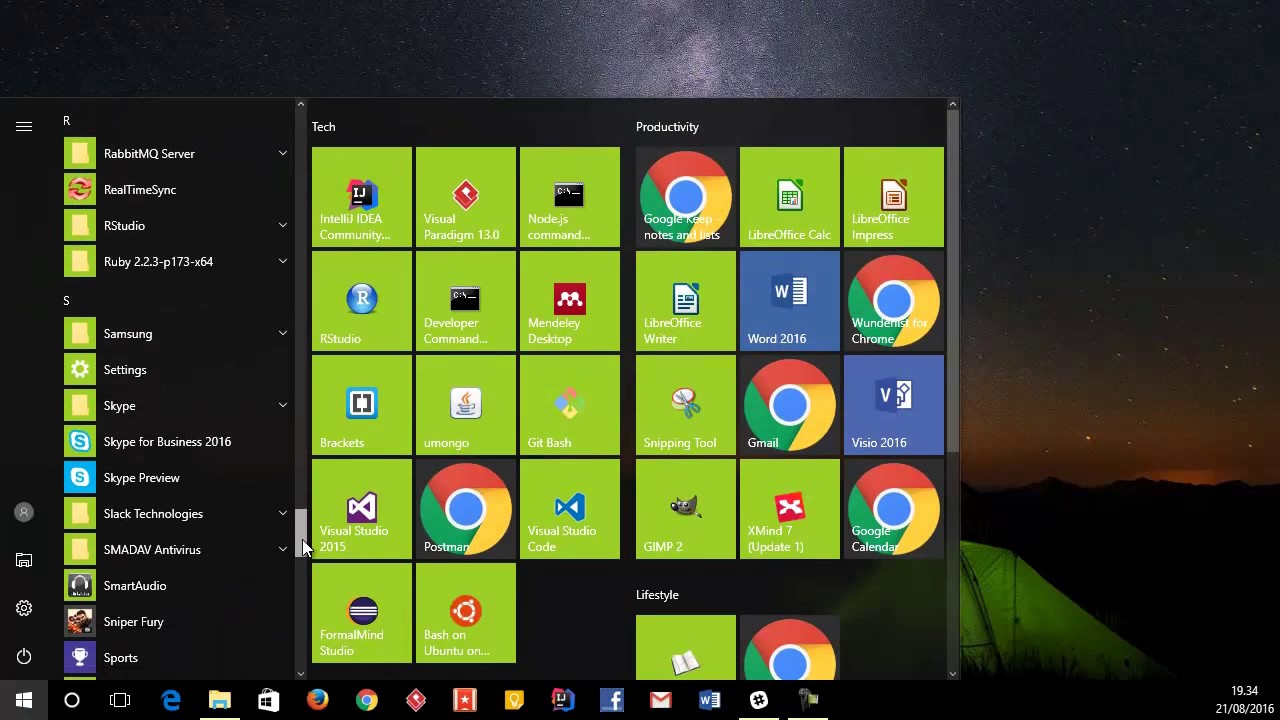Screen dimensions: 1280x720
Task: Open the GIMP 2 tile
Action: coord(686,509)
